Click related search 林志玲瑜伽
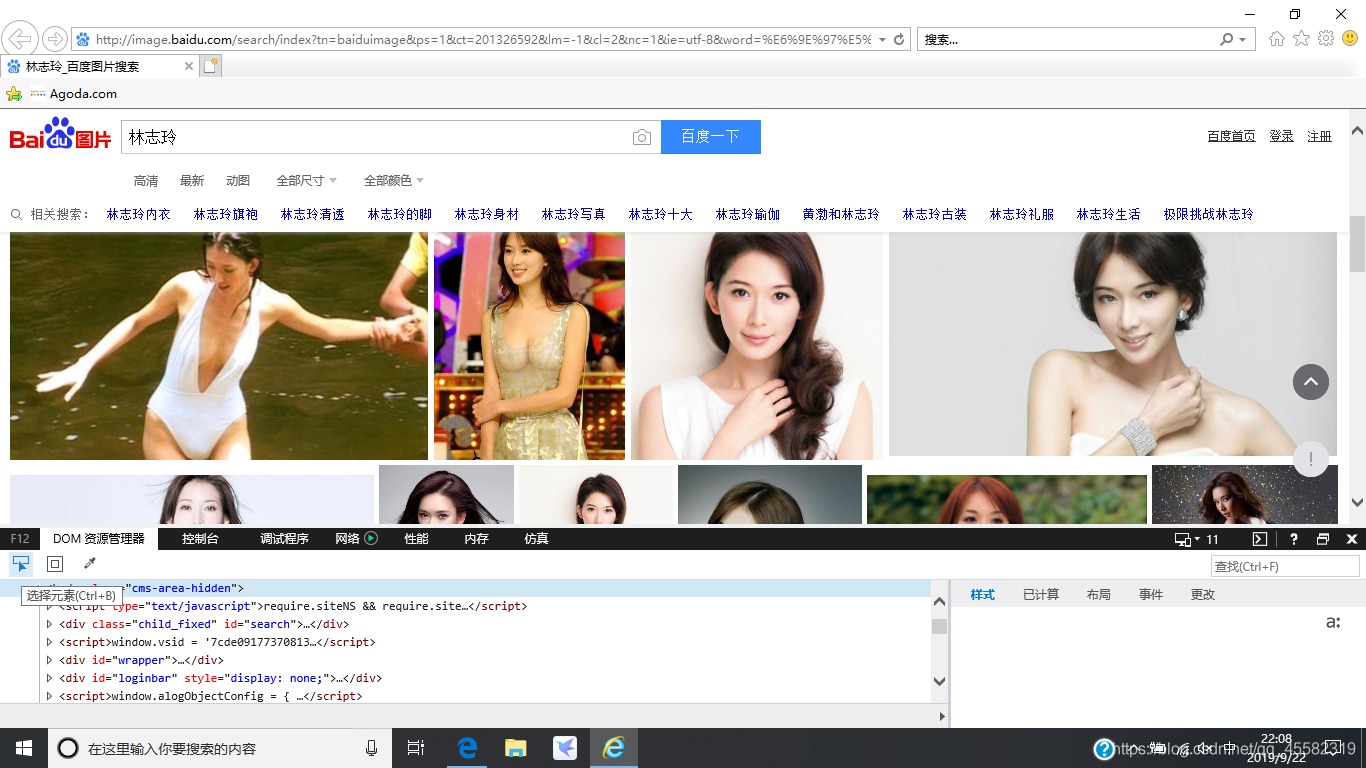Viewport: 1366px width, 768px height. point(748,214)
